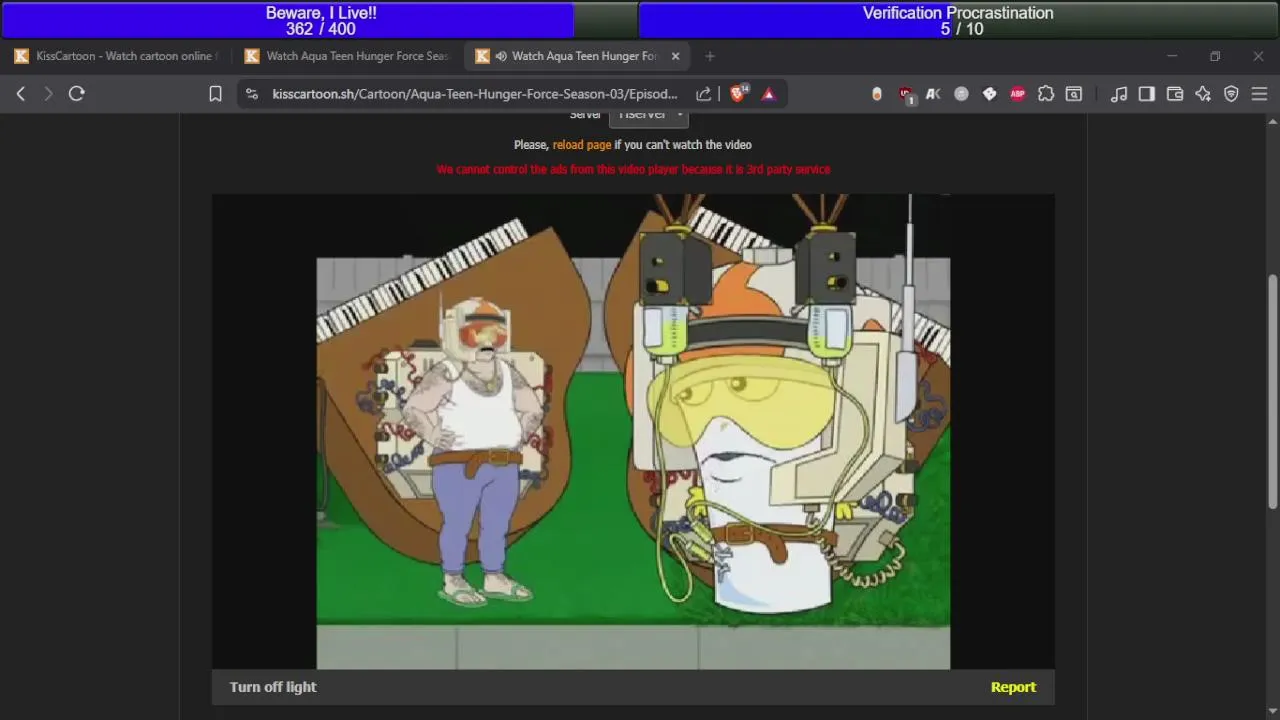Click the 'Verification Procrastination' progress bar
The width and height of the screenshot is (1280, 720).
[x=959, y=20]
